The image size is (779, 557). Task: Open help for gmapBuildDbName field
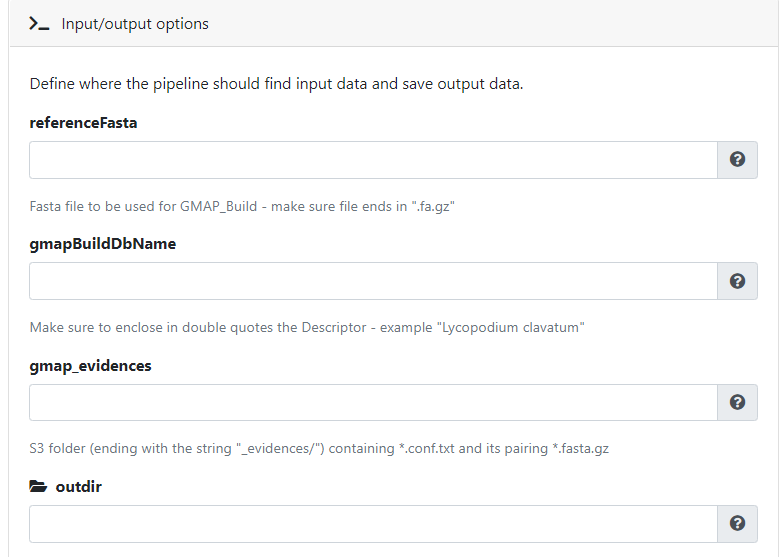[x=737, y=281]
